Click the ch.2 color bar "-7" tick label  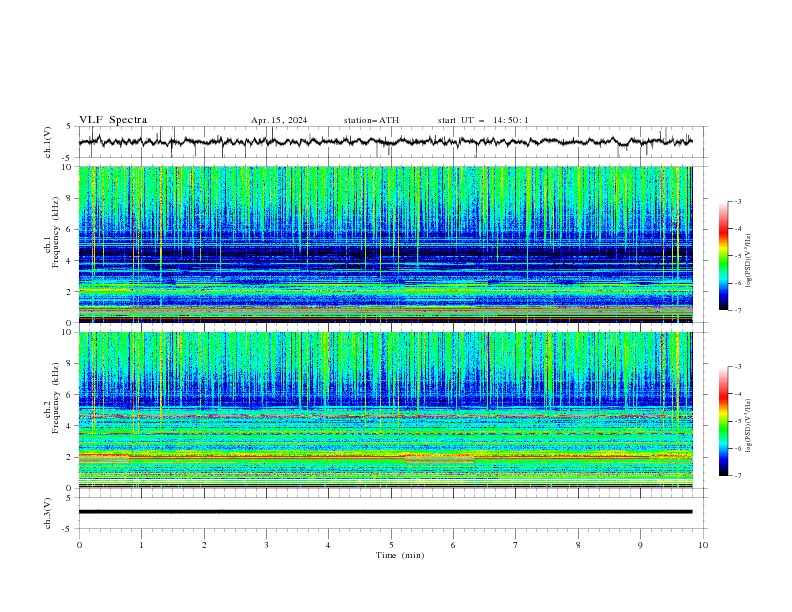[737, 476]
